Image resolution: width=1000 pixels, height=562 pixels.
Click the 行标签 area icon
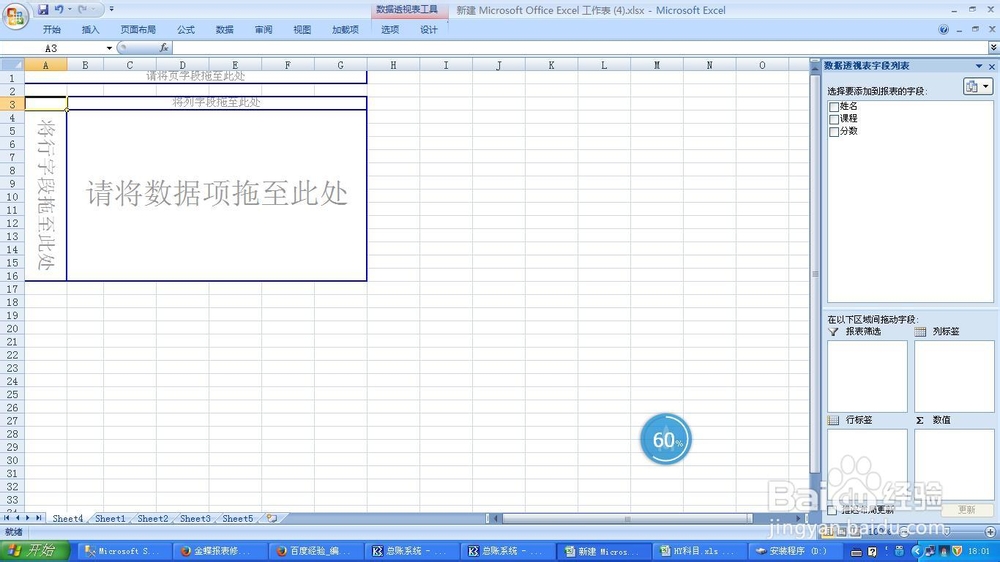833,420
